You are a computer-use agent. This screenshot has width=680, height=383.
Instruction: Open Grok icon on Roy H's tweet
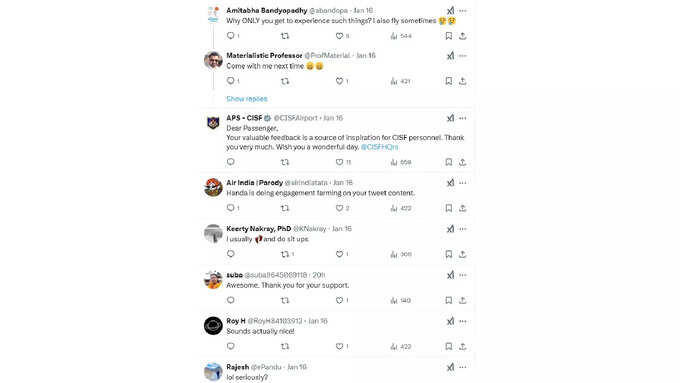coord(450,321)
